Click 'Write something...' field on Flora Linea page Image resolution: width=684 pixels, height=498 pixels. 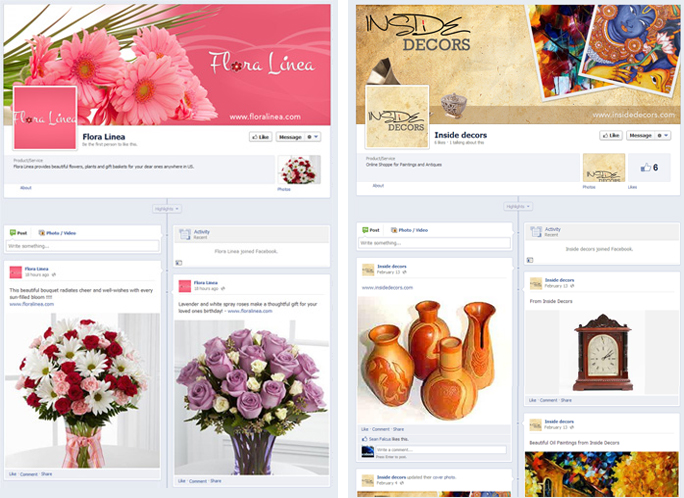[82, 246]
